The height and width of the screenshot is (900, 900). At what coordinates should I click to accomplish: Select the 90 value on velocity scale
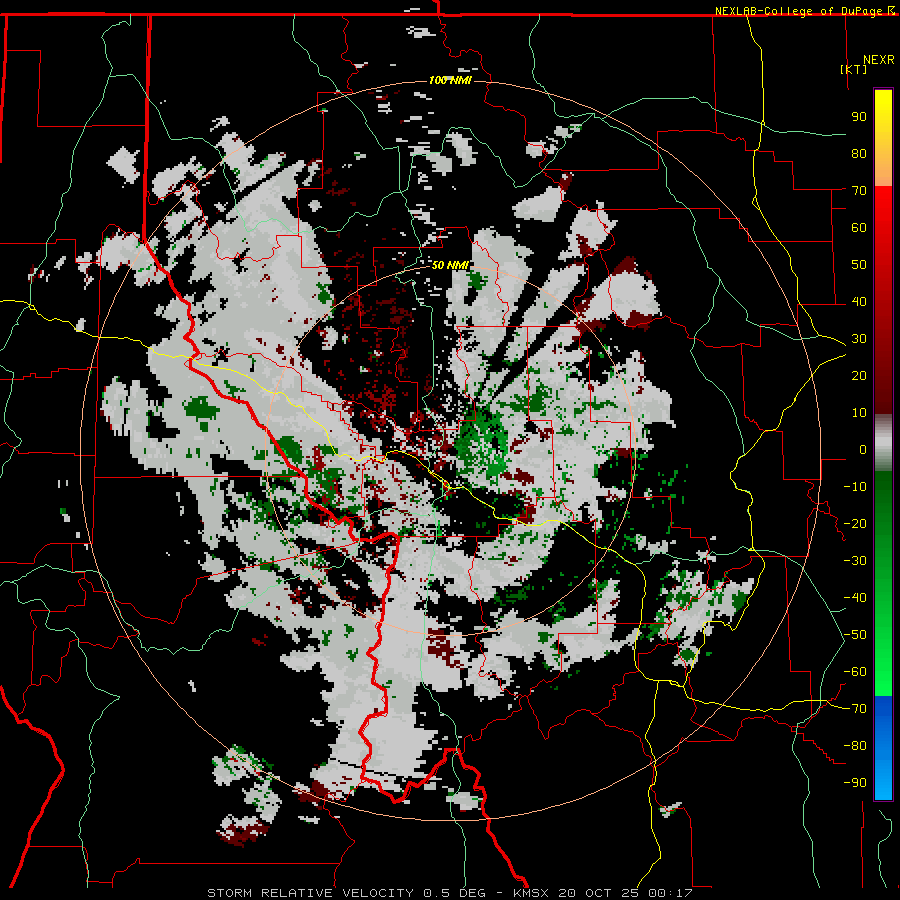point(859,117)
